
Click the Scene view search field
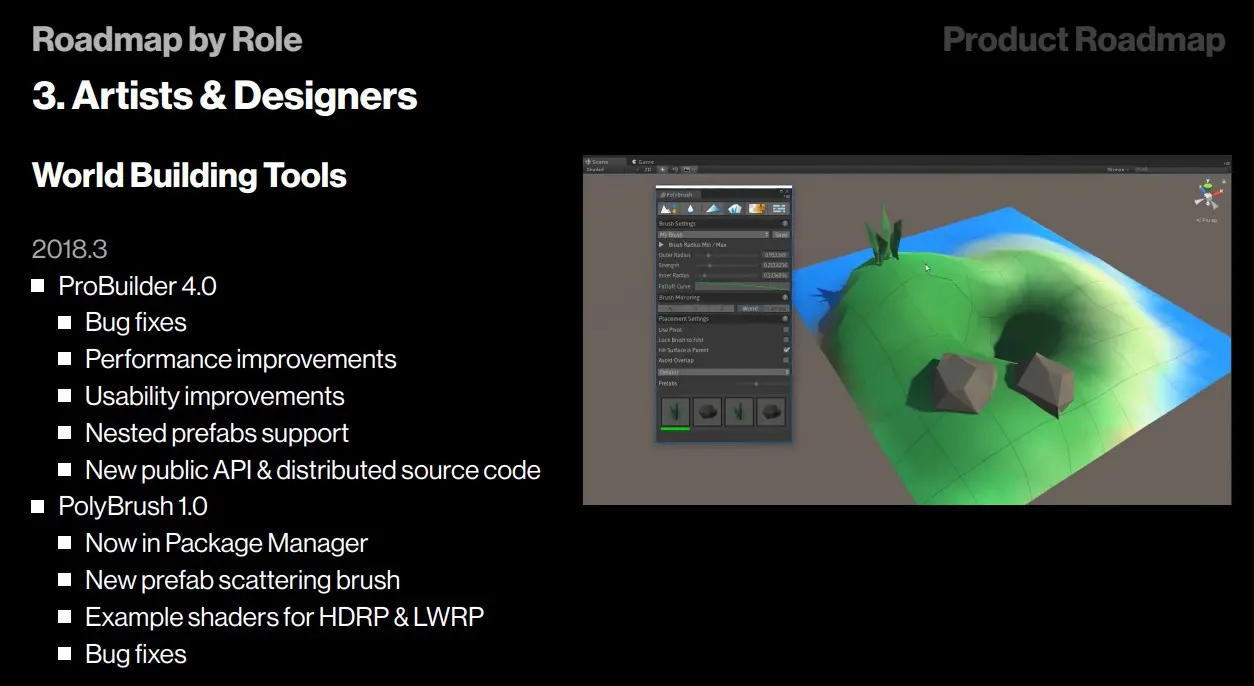click(x=1180, y=169)
